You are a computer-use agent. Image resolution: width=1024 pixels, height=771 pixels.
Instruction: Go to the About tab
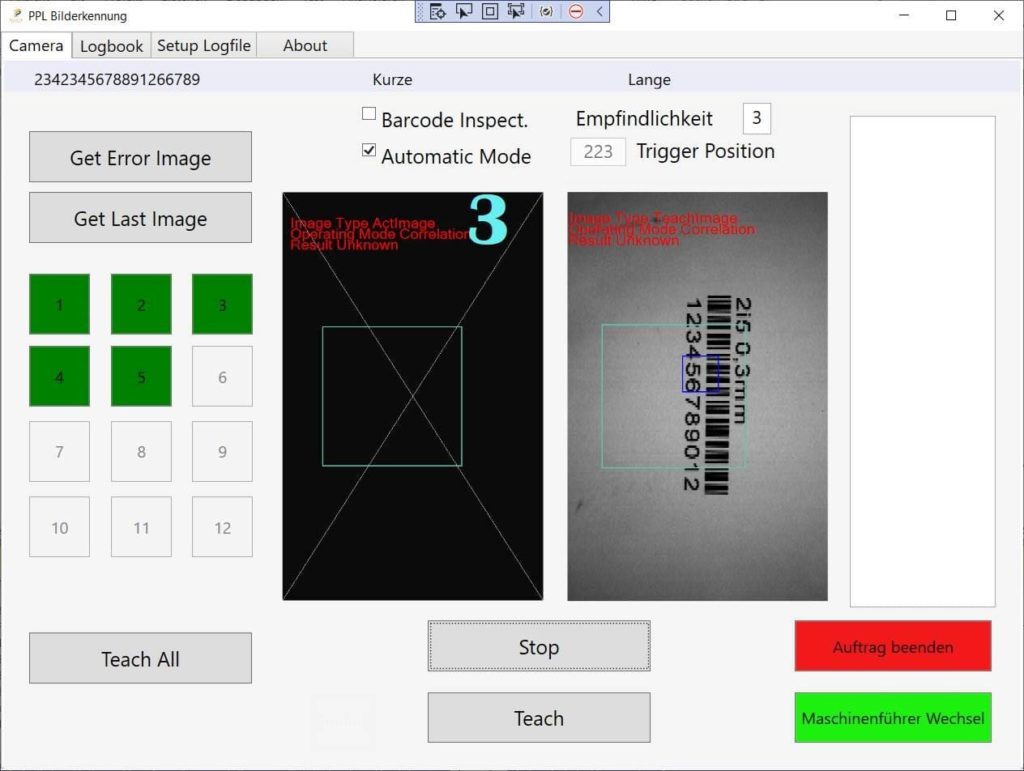(x=305, y=46)
